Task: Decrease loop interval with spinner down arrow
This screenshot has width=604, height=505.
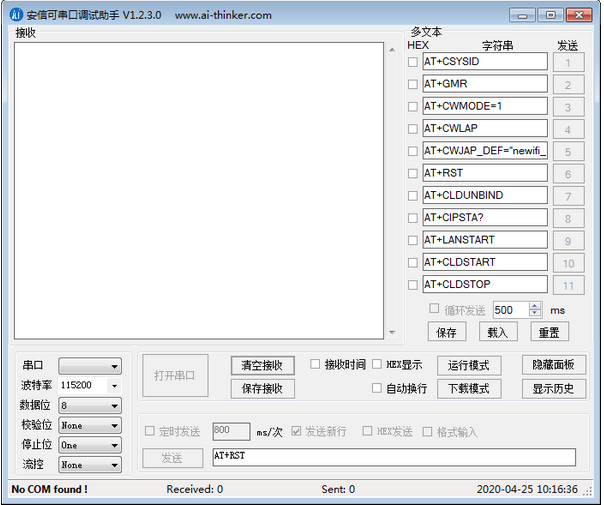Action: point(535,313)
